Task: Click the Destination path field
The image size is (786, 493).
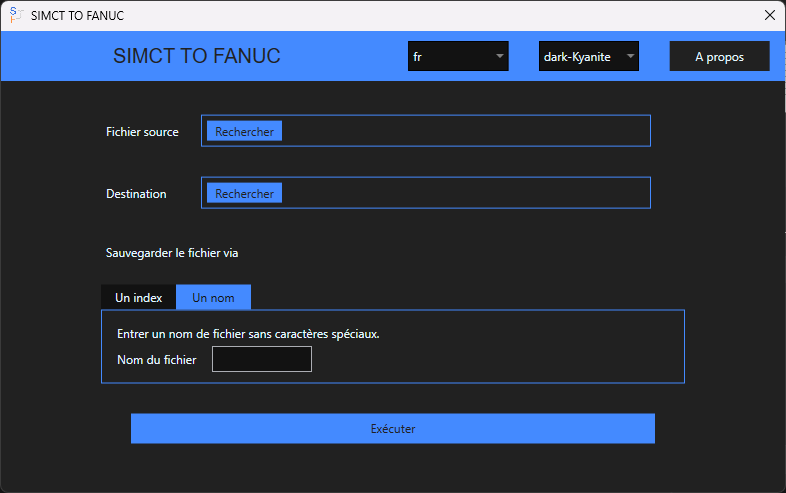Action: pos(426,193)
